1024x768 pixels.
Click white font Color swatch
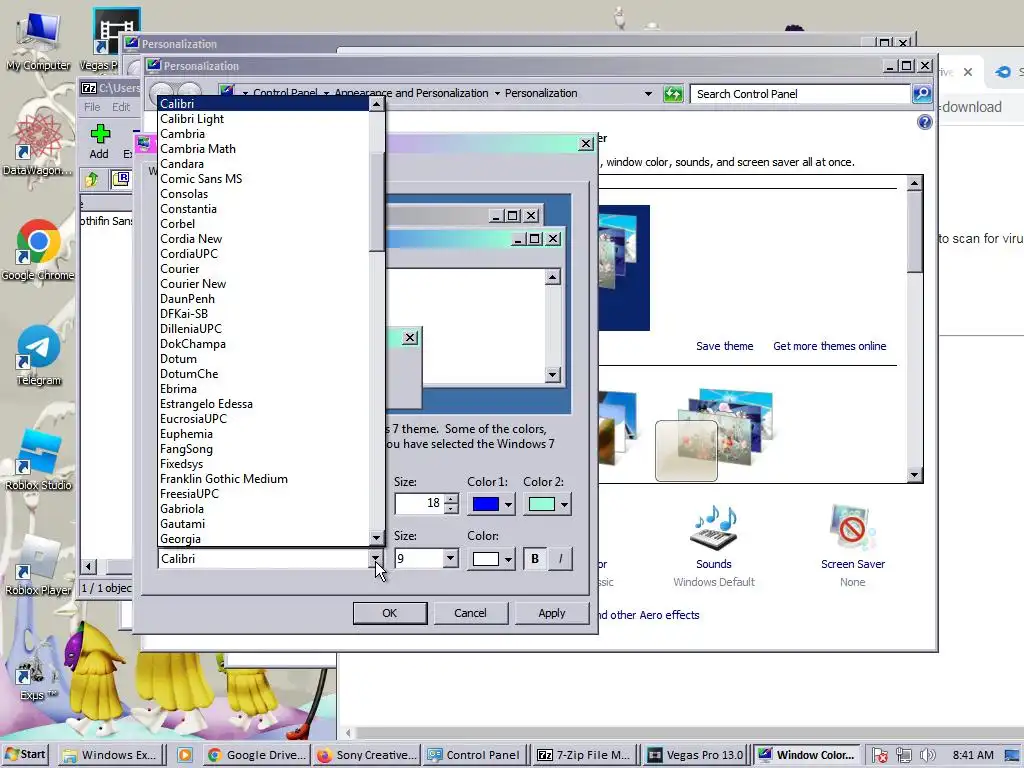click(486, 559)
